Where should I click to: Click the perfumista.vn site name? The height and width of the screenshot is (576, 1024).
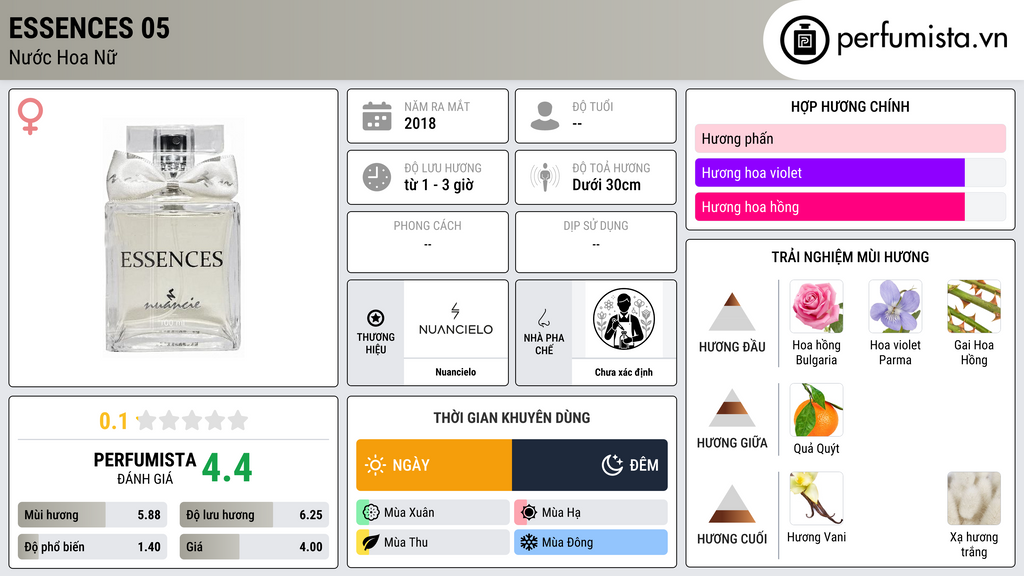(922, 37)
